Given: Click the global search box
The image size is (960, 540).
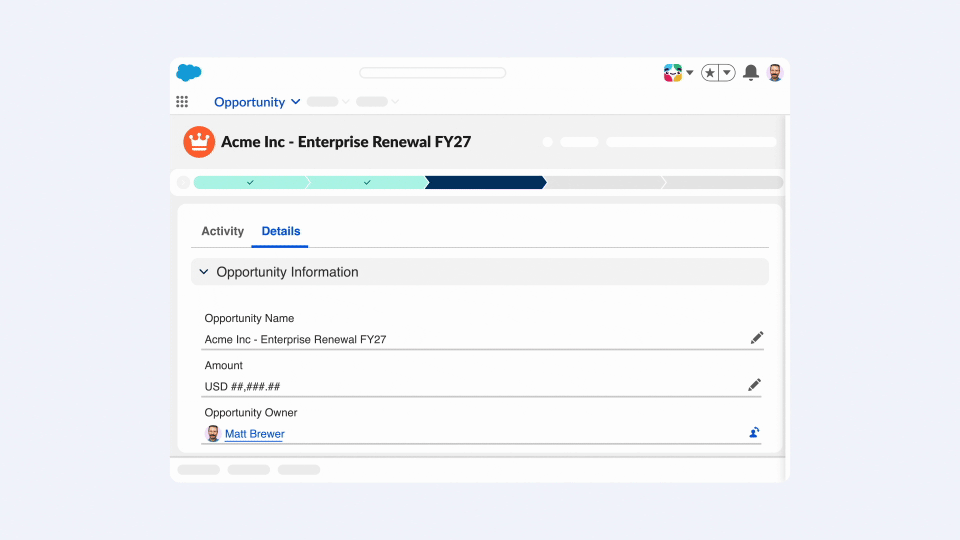Looking at the screenshot, I should [432, 73].
